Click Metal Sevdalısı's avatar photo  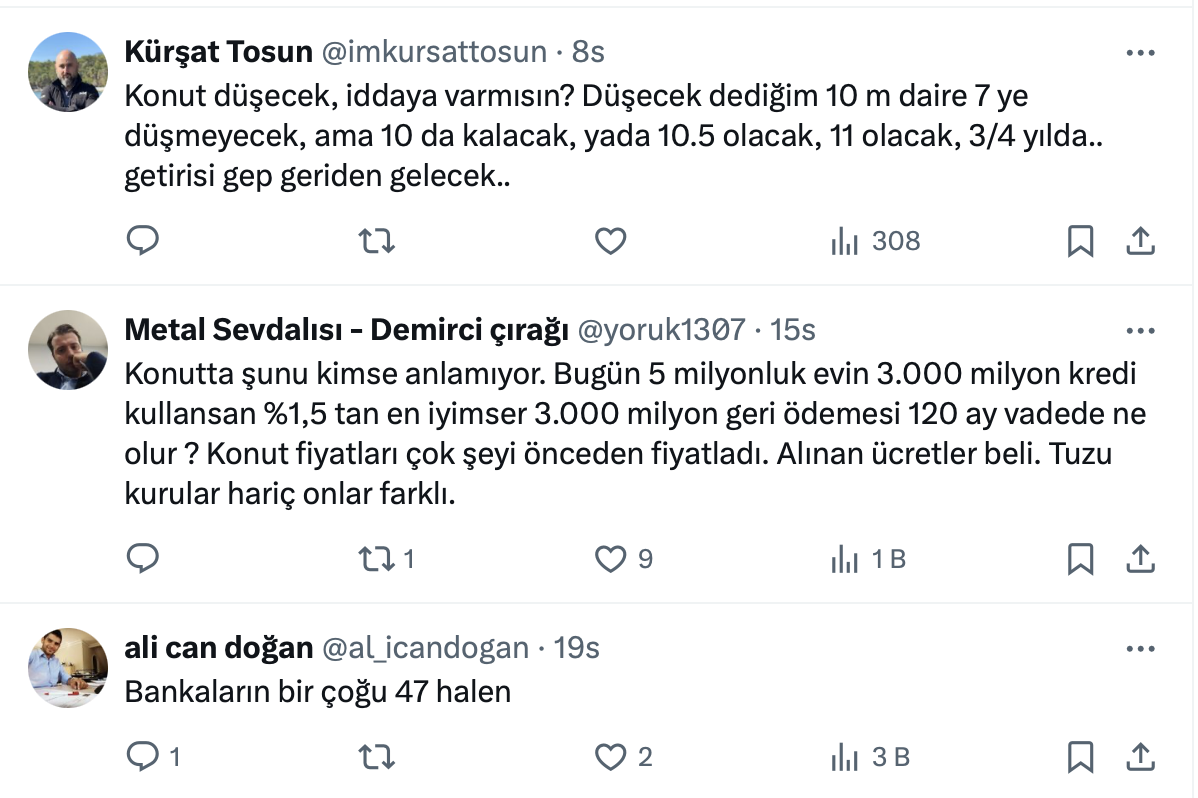click(x=67, y=349)
